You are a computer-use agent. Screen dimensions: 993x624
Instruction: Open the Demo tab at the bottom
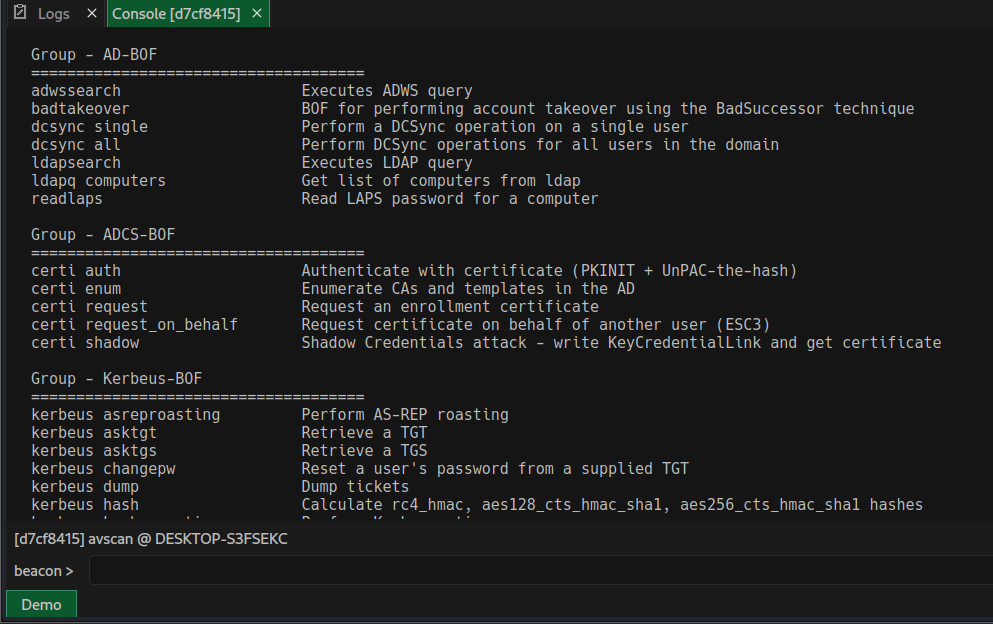click(x=41, y=604)
